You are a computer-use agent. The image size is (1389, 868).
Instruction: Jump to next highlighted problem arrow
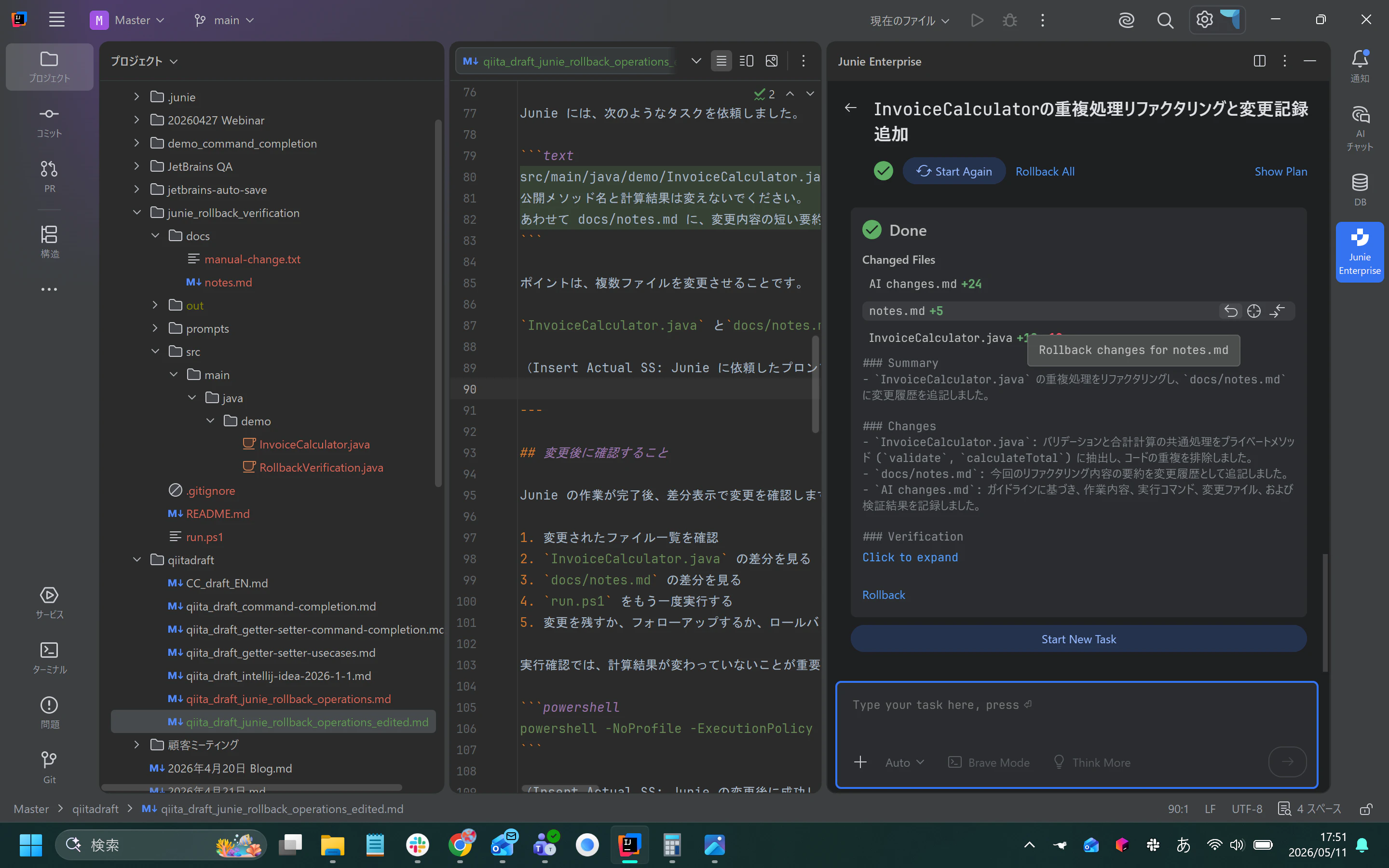[x=810, y=94]
